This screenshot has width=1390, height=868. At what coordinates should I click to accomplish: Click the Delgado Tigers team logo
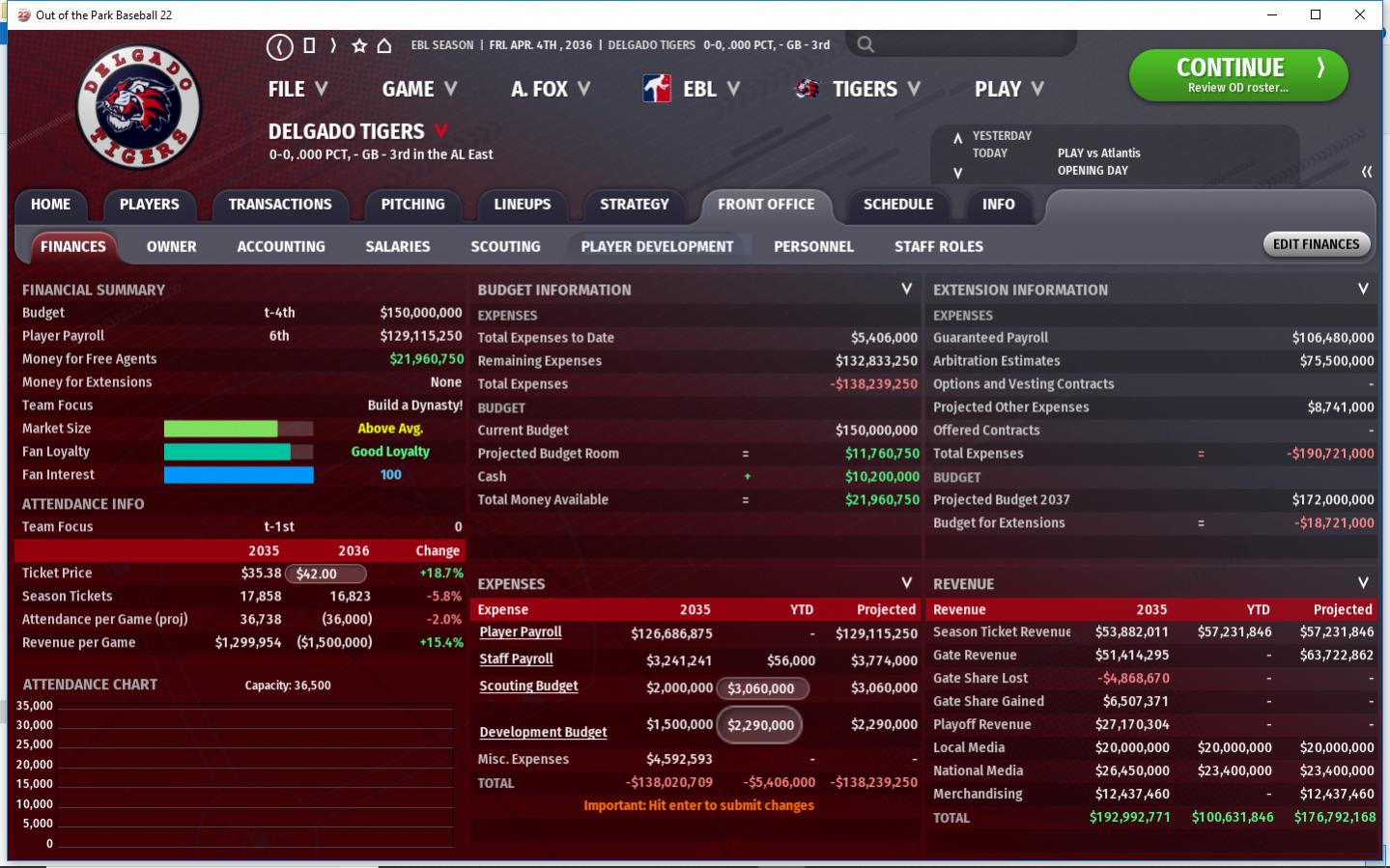(x=139, y=106)
